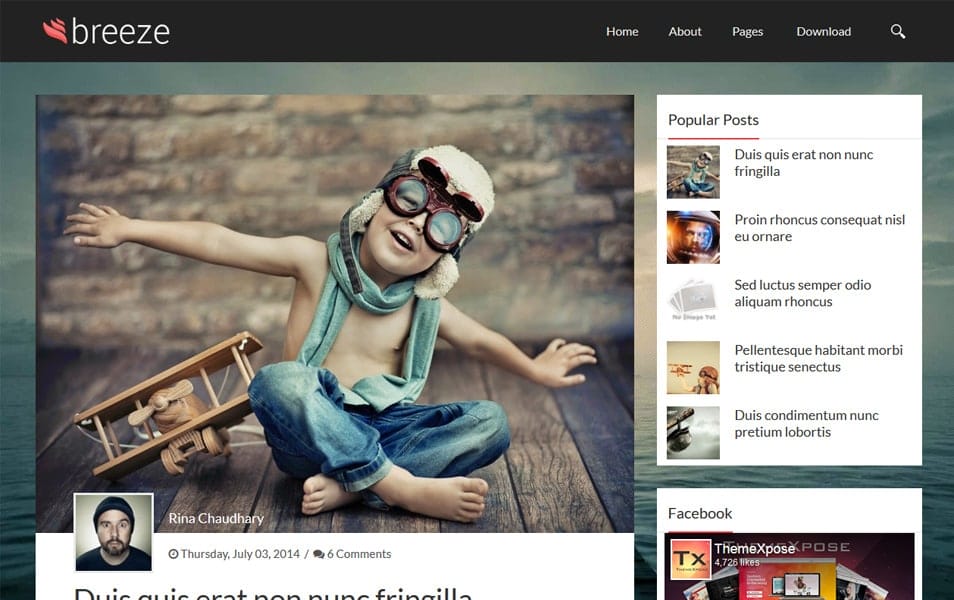Open "Pellentesque habitant morbi tristique senectus"
954x600 pixels.
point(818,358)
